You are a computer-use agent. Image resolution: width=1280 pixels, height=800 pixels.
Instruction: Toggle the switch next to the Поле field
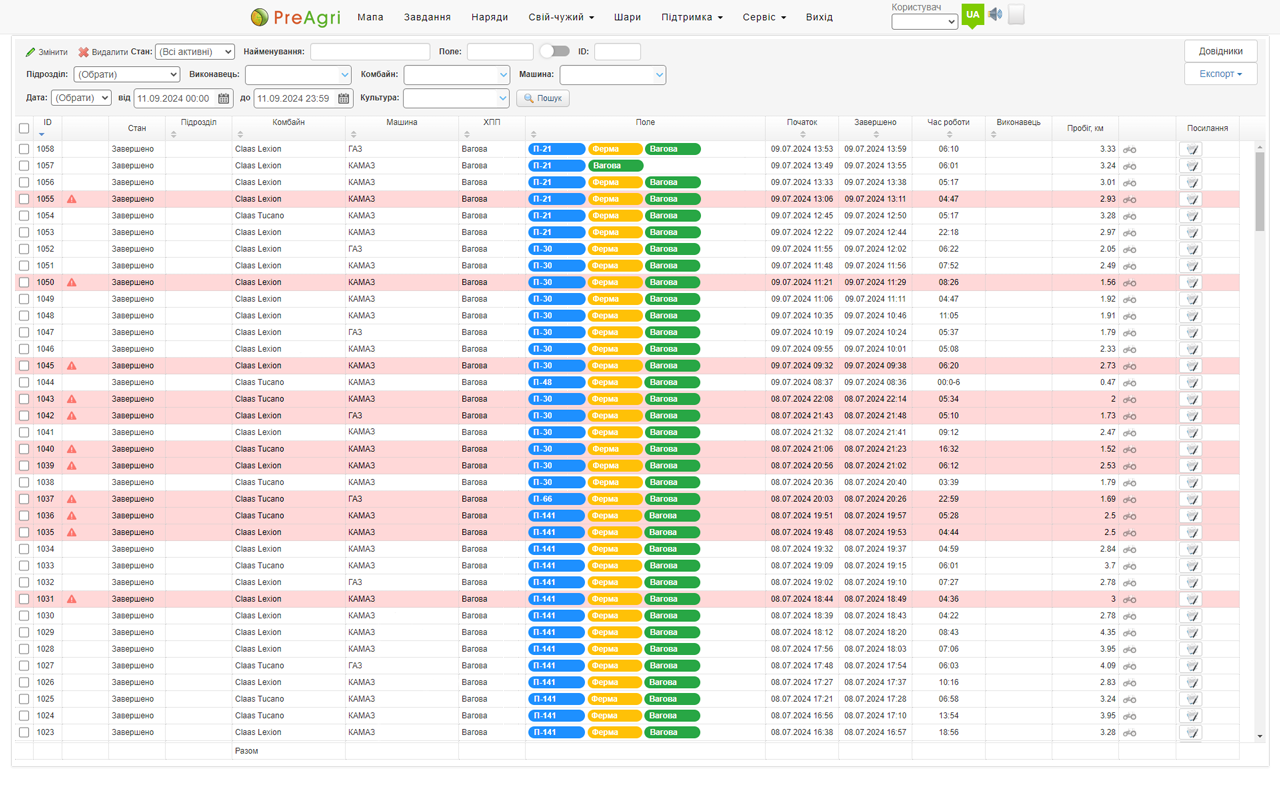554,51
